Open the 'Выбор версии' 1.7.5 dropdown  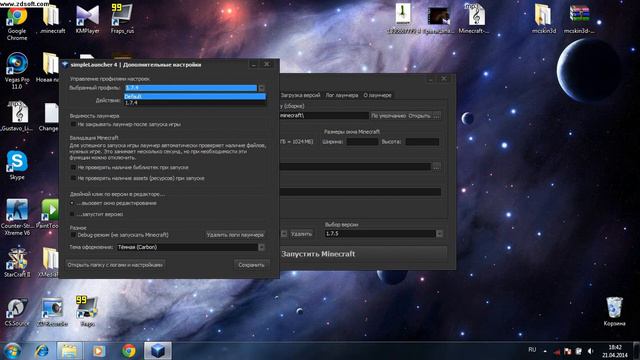(440, 234)
